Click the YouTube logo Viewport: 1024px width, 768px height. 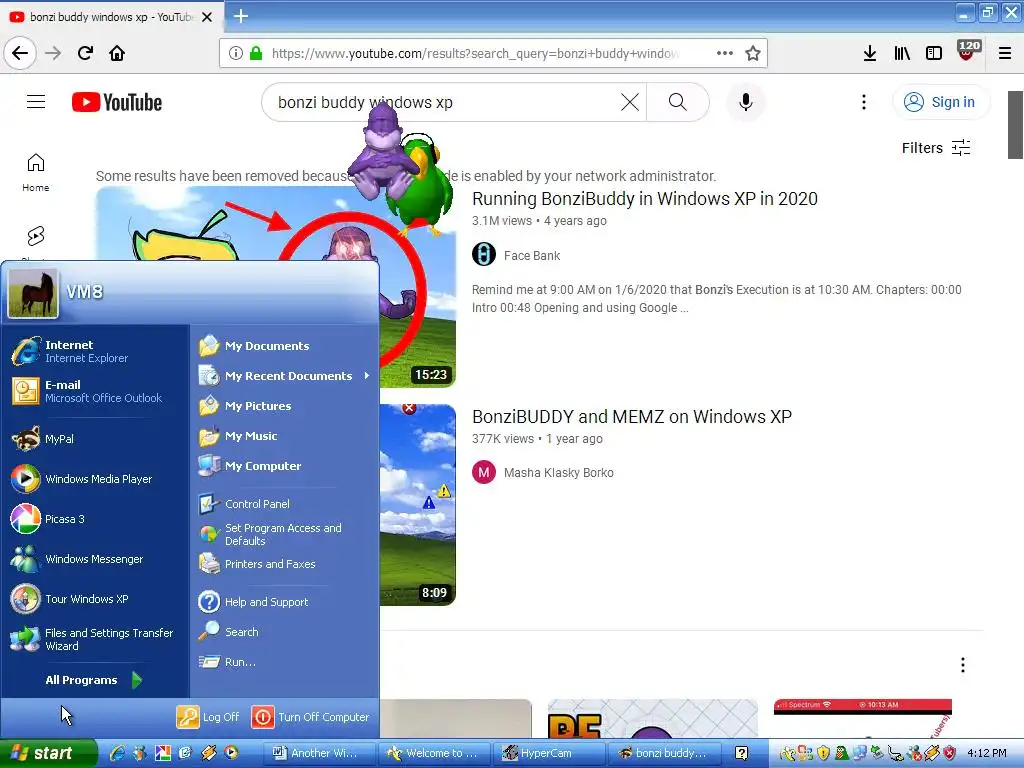pos(117,103)
